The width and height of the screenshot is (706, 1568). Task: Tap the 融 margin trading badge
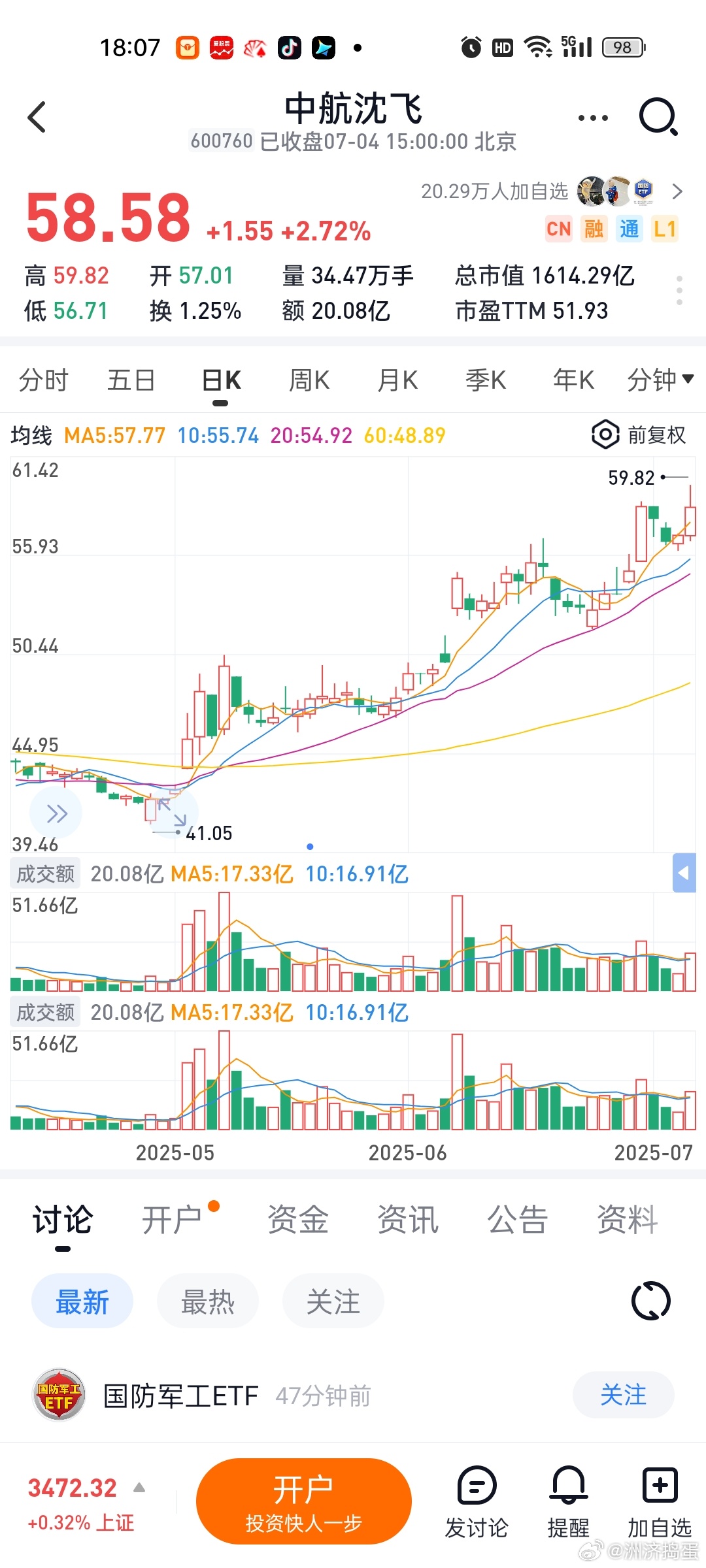pyautogui.click(x=594, y=229)
